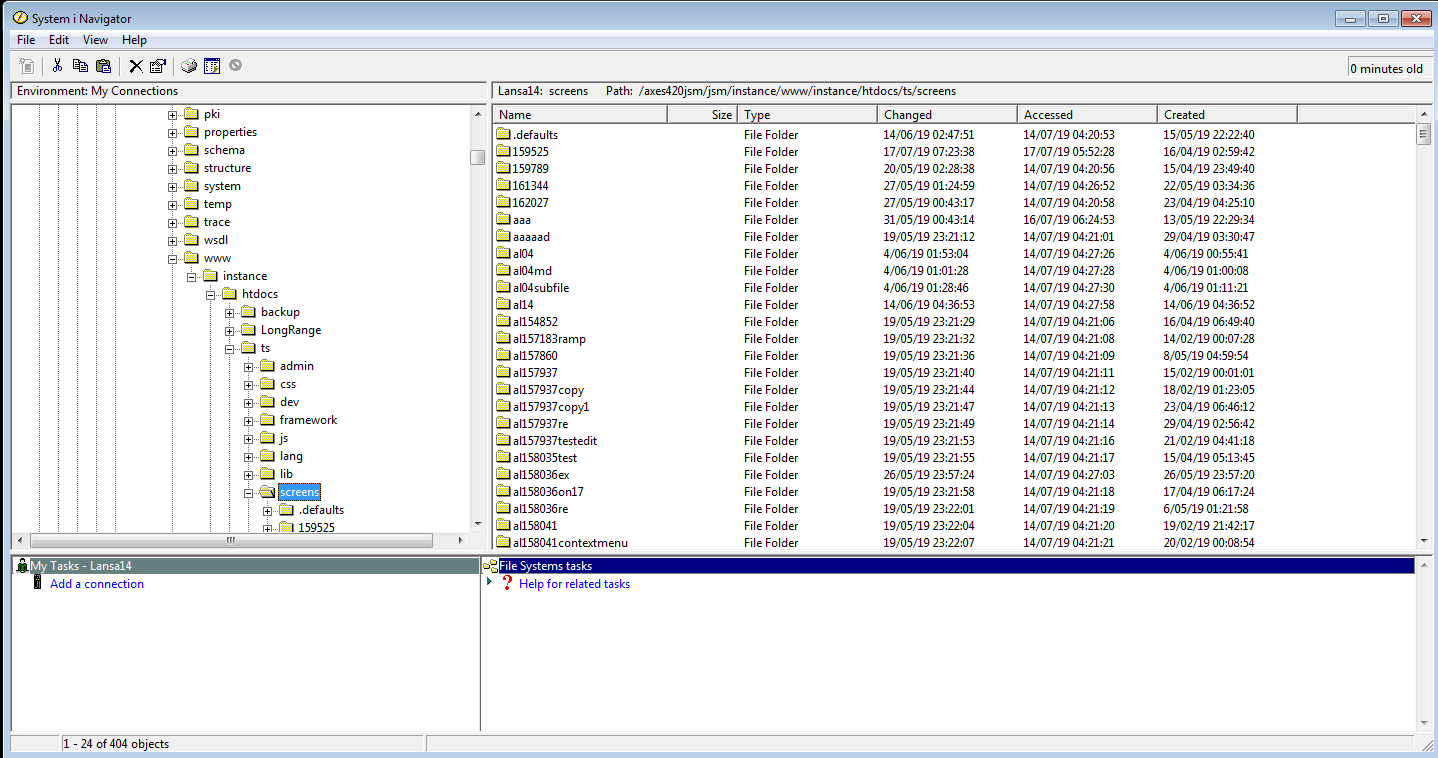The image size is (1438, 758).
Task: Expand the backup folder node
Action: coord(230,312)
